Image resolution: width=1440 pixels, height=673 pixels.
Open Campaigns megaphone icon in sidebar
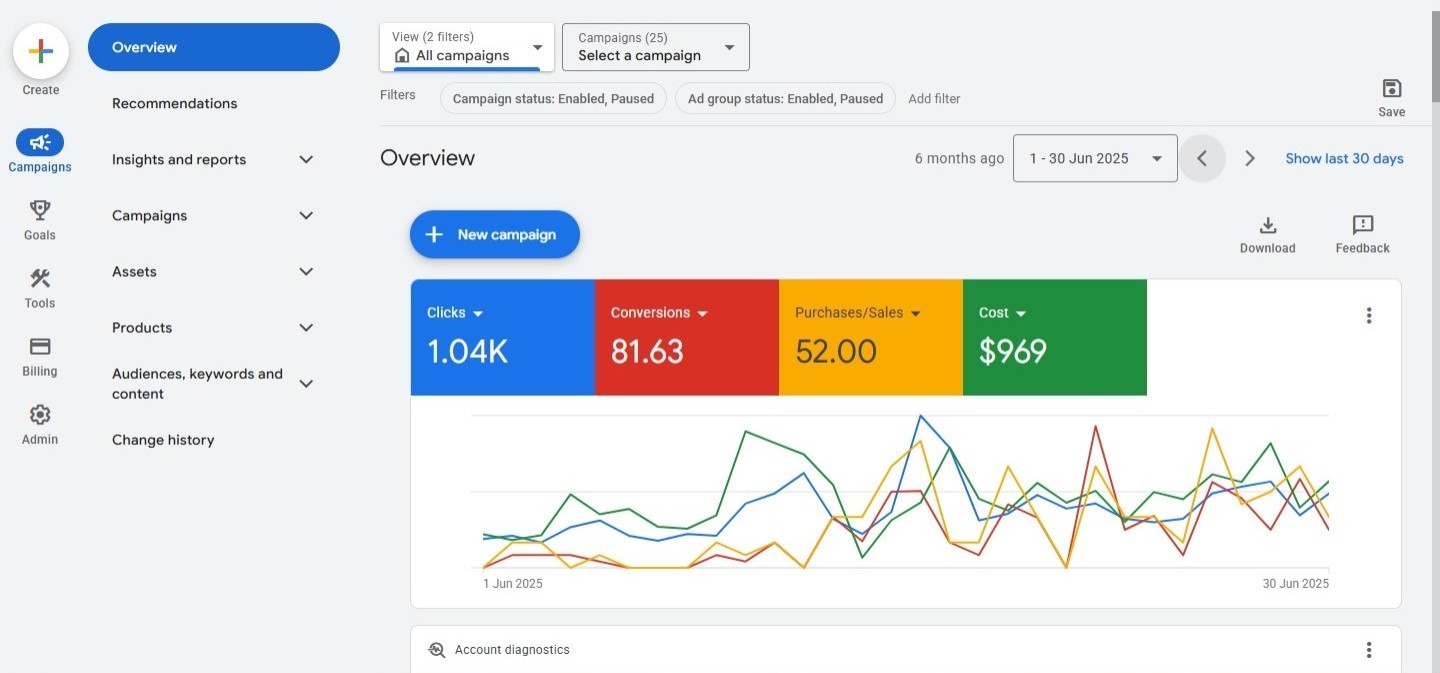[x=40, y=143]
